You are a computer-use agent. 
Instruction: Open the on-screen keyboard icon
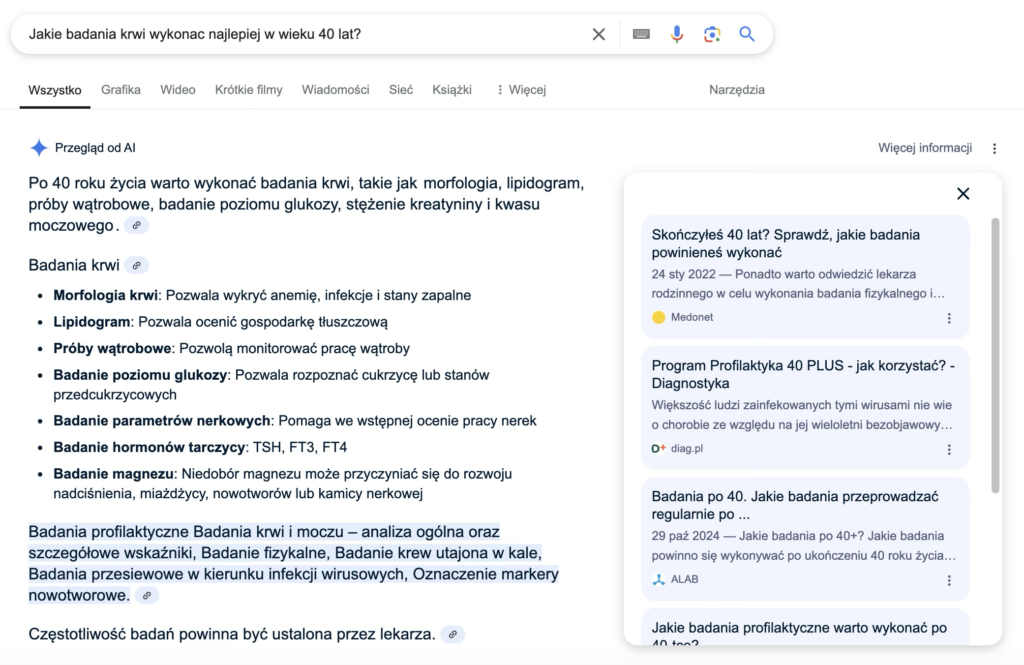coord(641,34)
